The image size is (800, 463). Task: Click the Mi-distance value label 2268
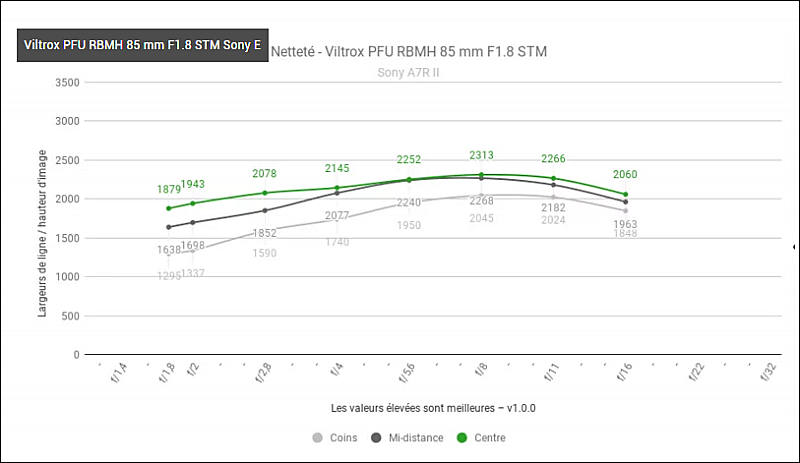(x=481, y=201)
